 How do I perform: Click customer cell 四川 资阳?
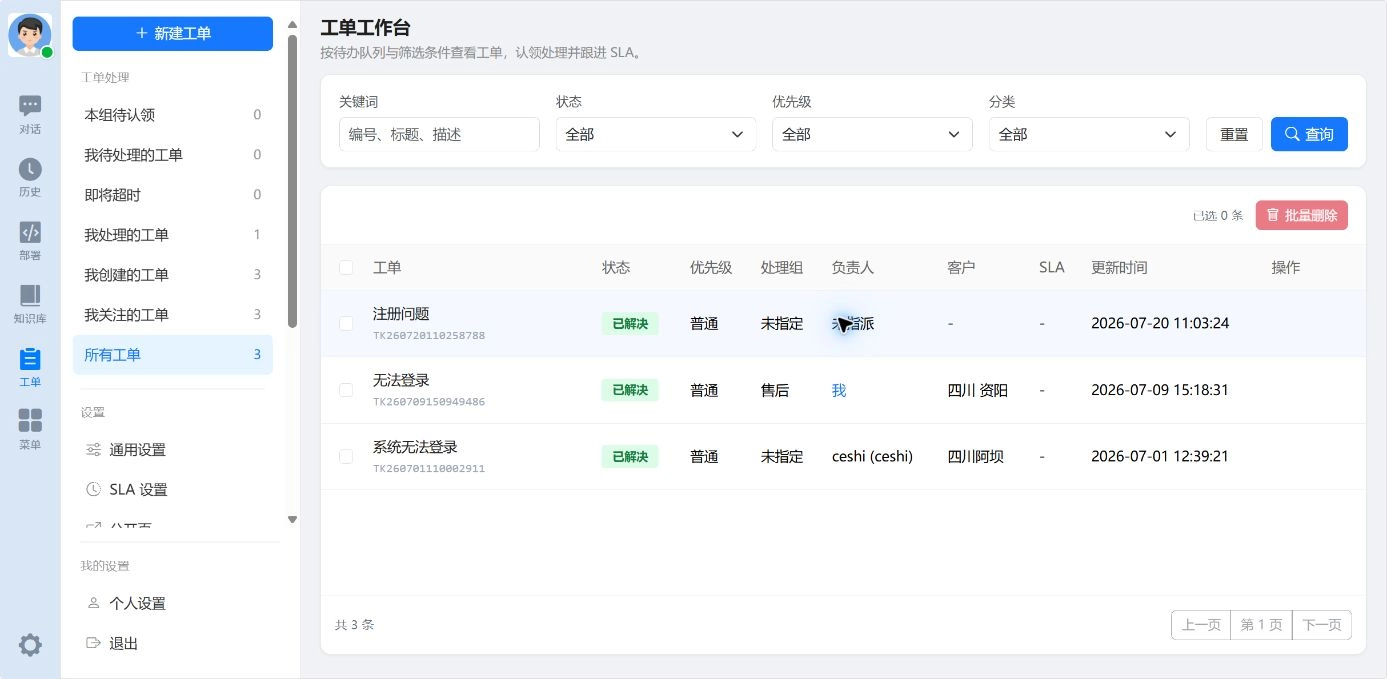(978, 391)
